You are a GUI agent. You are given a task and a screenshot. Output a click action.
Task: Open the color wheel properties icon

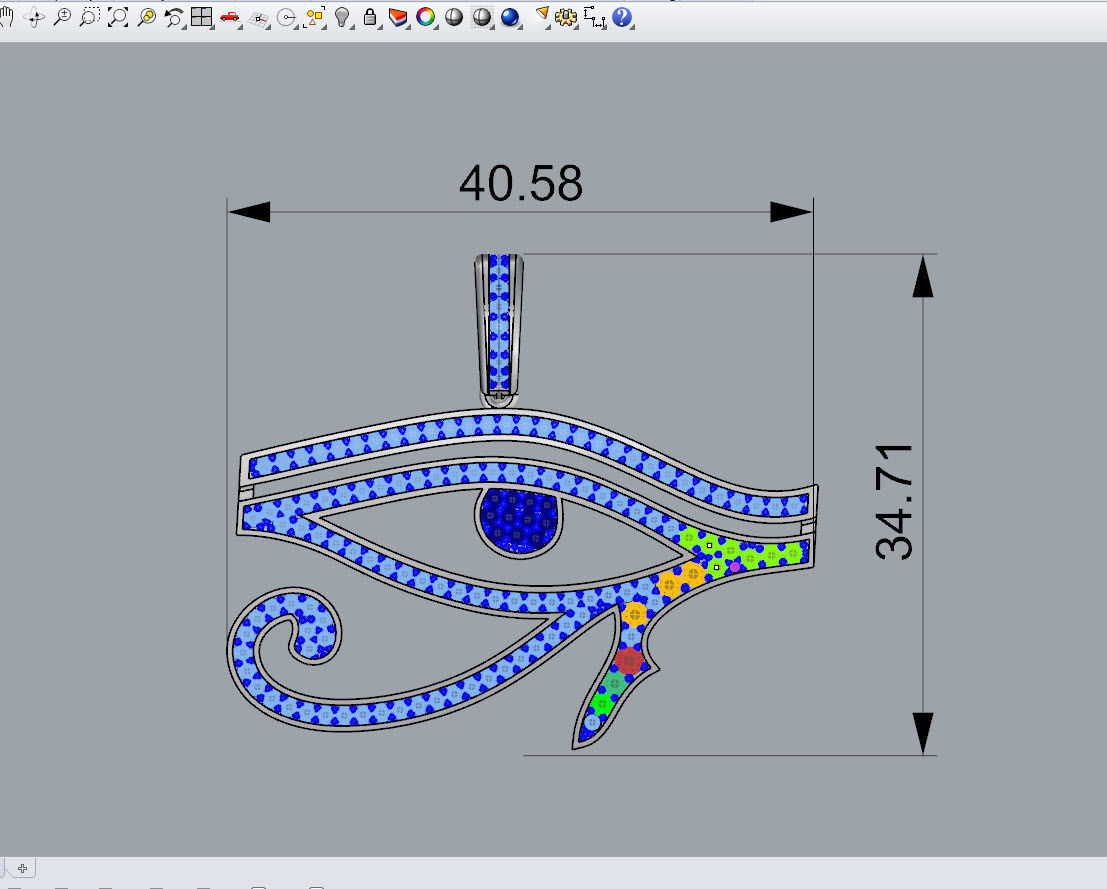[x=425, y=17]
